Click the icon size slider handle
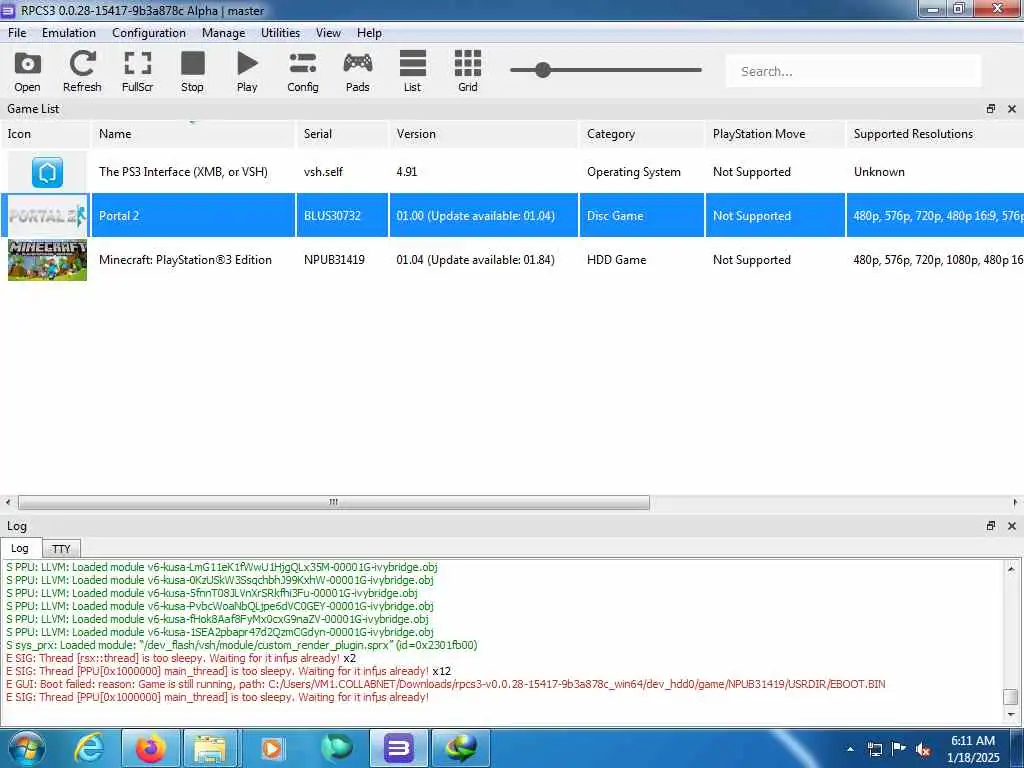The height and width of the screenshot is (768, 1024). click(543, 70)
